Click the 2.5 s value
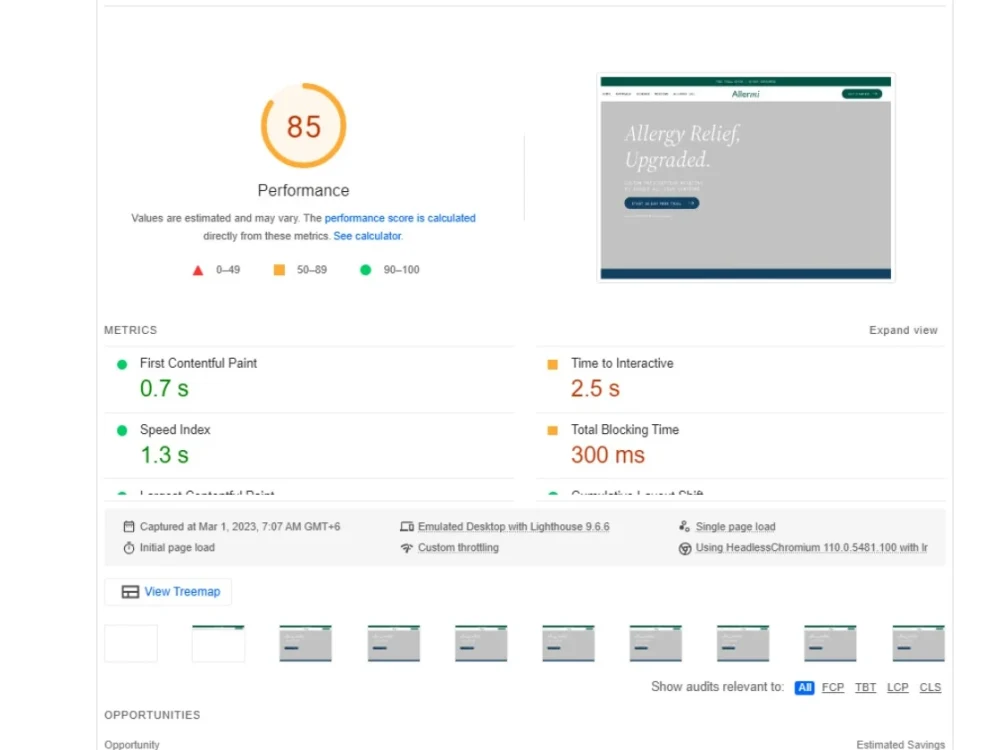 pos(595,388)
